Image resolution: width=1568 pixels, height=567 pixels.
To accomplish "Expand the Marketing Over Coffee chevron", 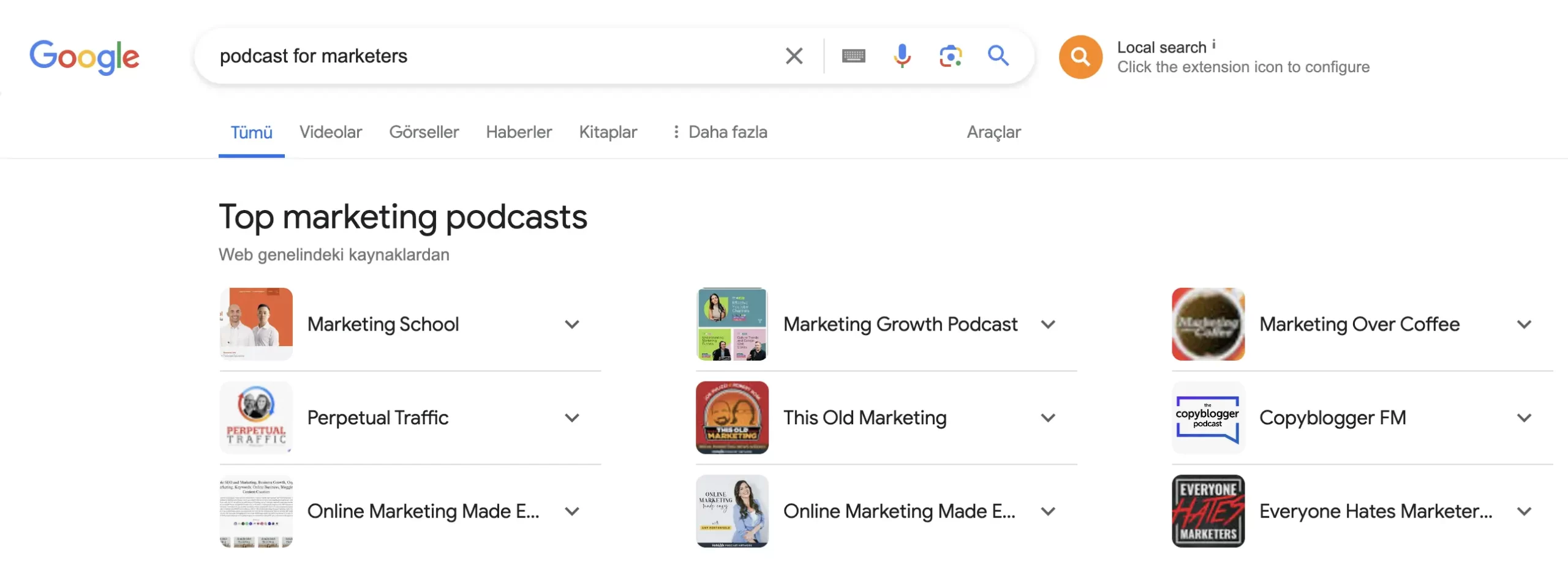I will pyautogui.click(x=1524, y=325).
